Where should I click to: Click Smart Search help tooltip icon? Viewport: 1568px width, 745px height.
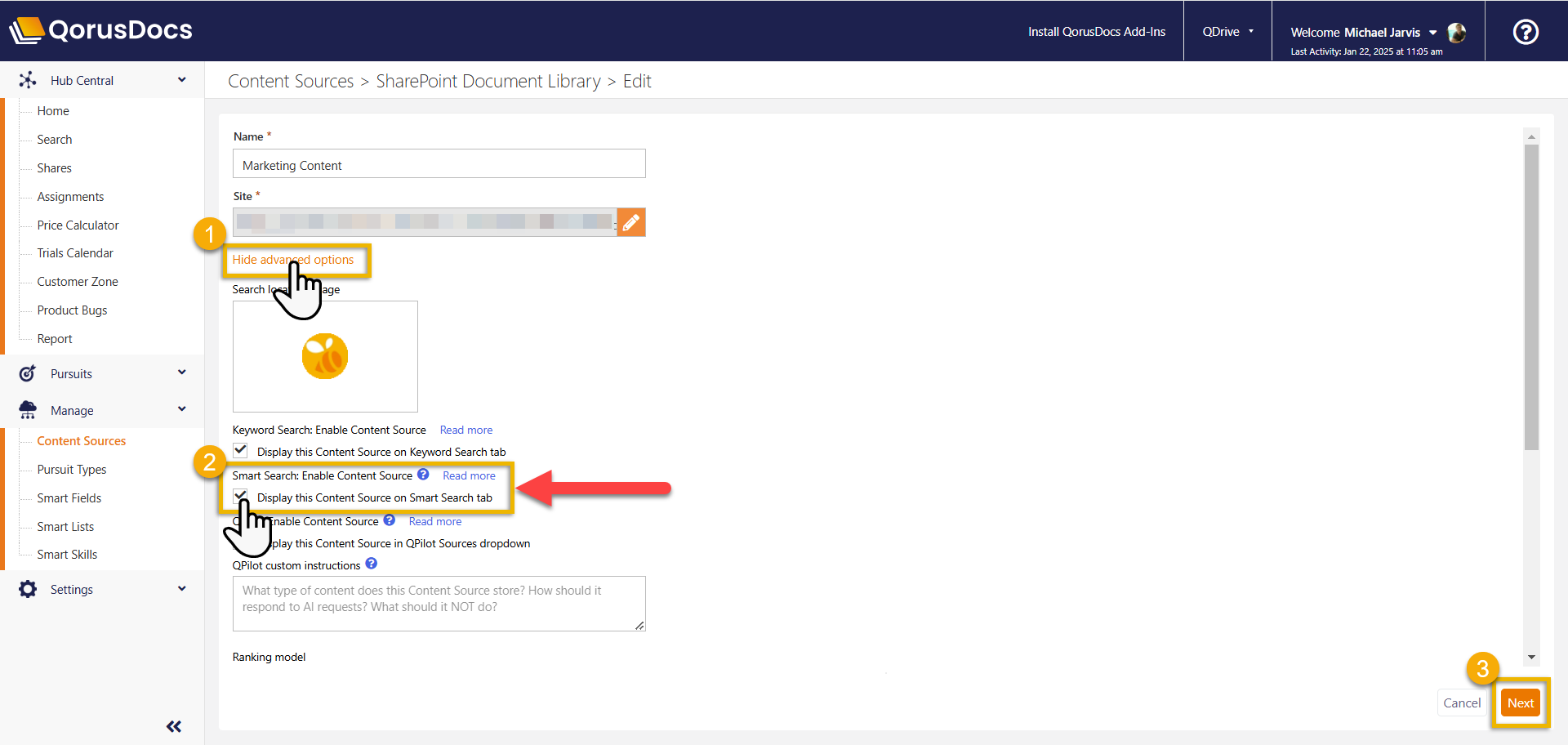click(x=423, y=474)
